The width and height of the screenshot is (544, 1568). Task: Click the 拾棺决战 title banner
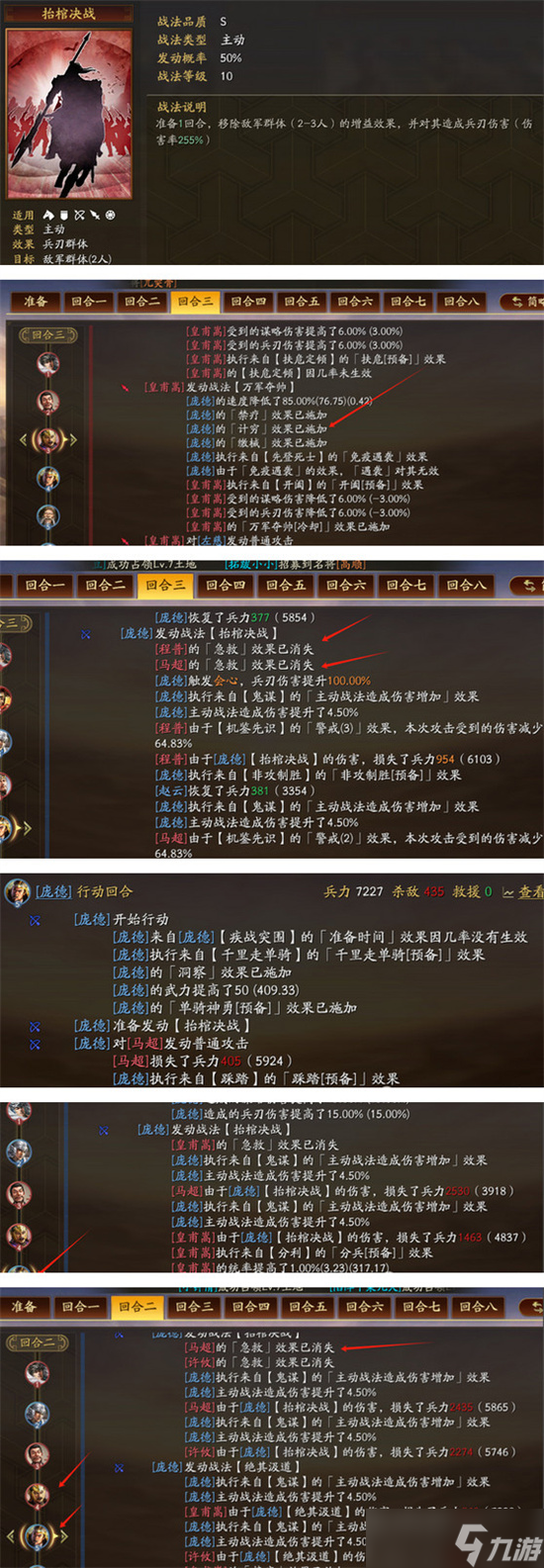point(68,14)
